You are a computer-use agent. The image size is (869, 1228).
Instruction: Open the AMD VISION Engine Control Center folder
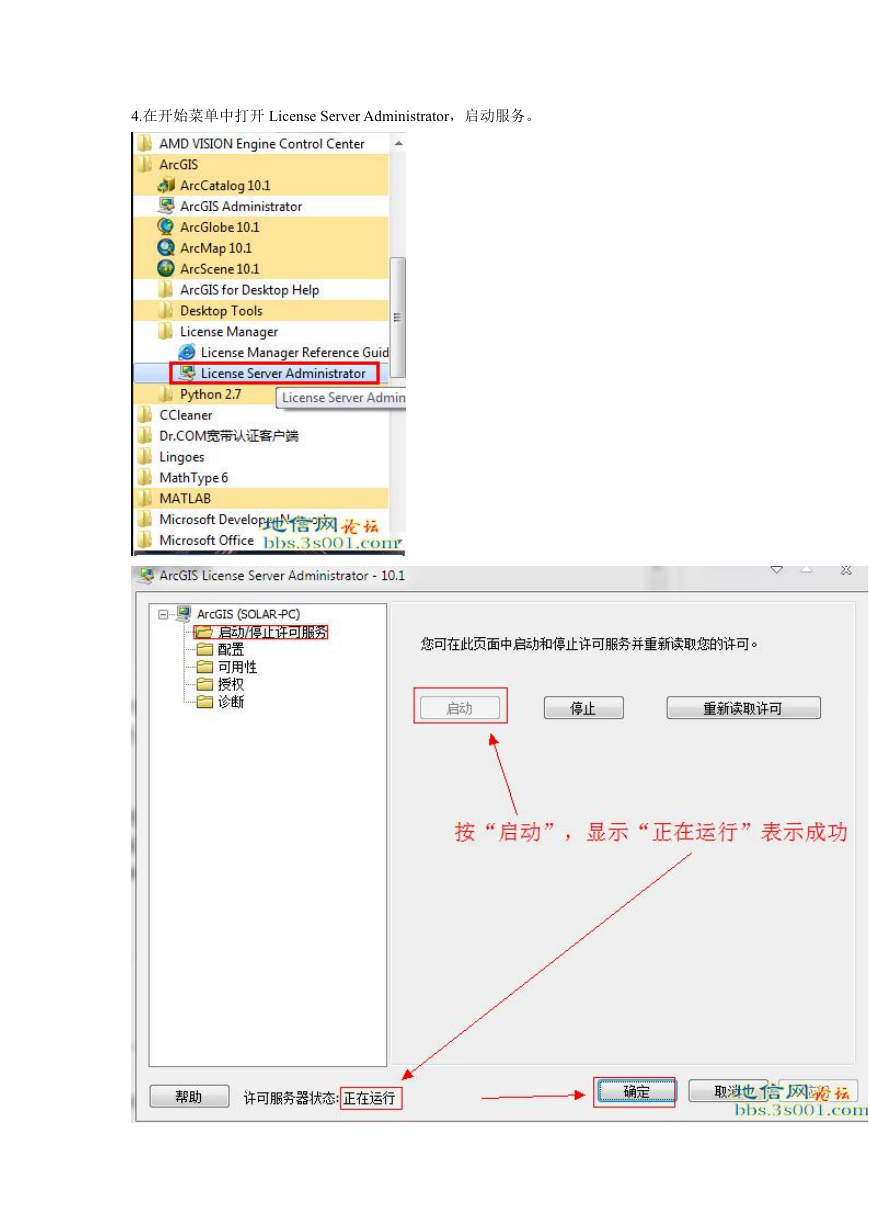point(260,144)
